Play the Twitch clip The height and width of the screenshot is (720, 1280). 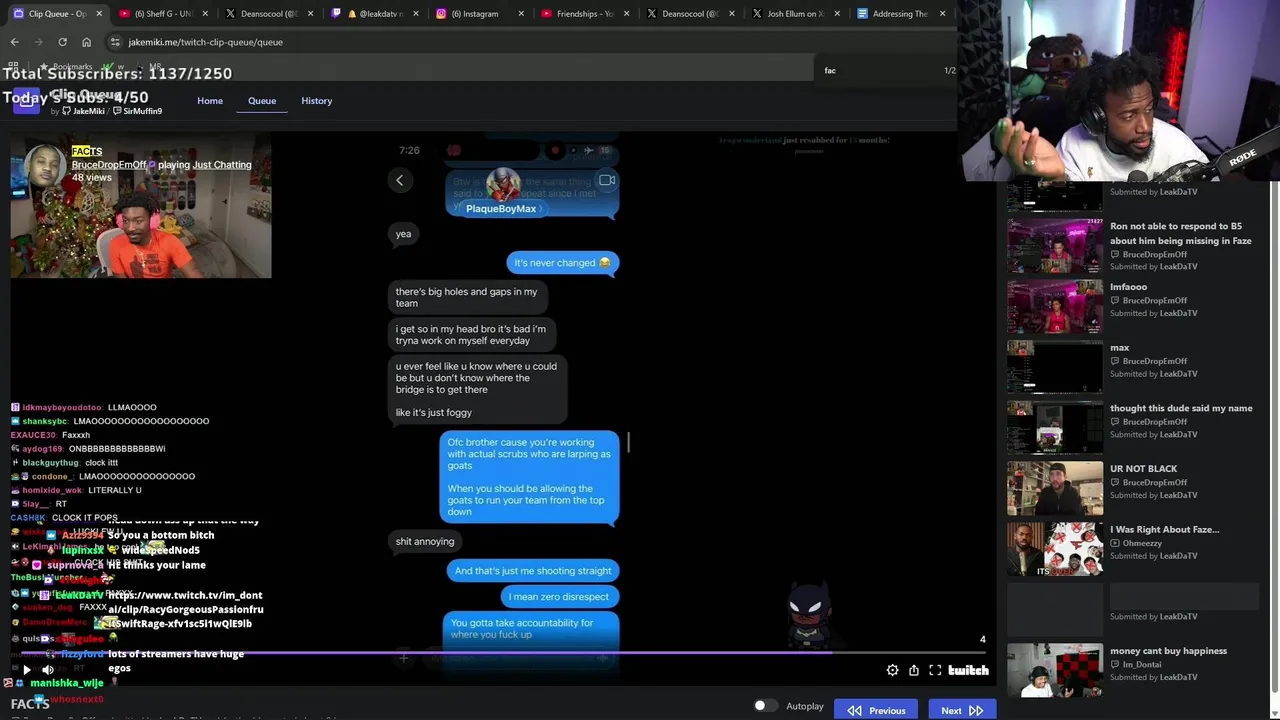[x=27, y=670]
